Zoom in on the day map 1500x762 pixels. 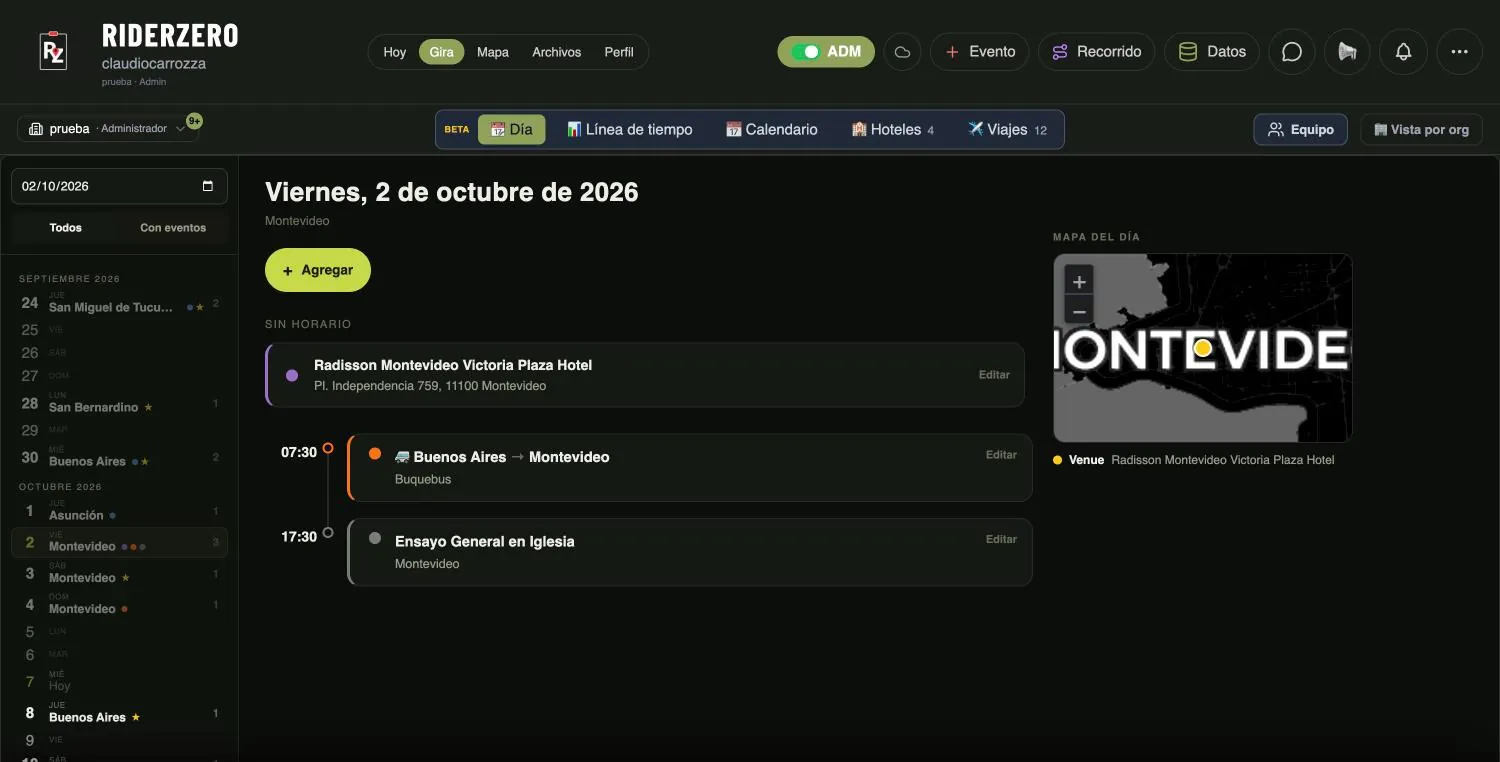(x=1079, y=282)
